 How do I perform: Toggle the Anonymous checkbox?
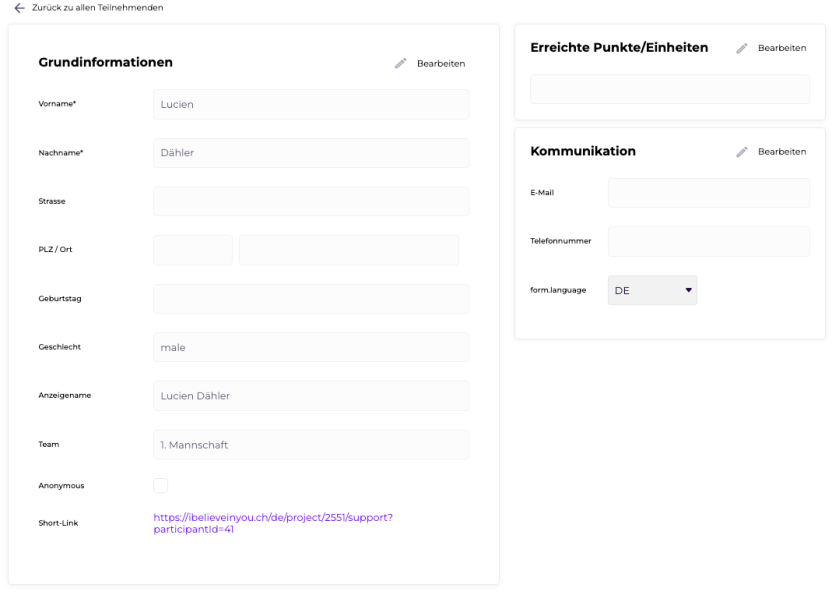pyautogui.click(x=160, y=485)
